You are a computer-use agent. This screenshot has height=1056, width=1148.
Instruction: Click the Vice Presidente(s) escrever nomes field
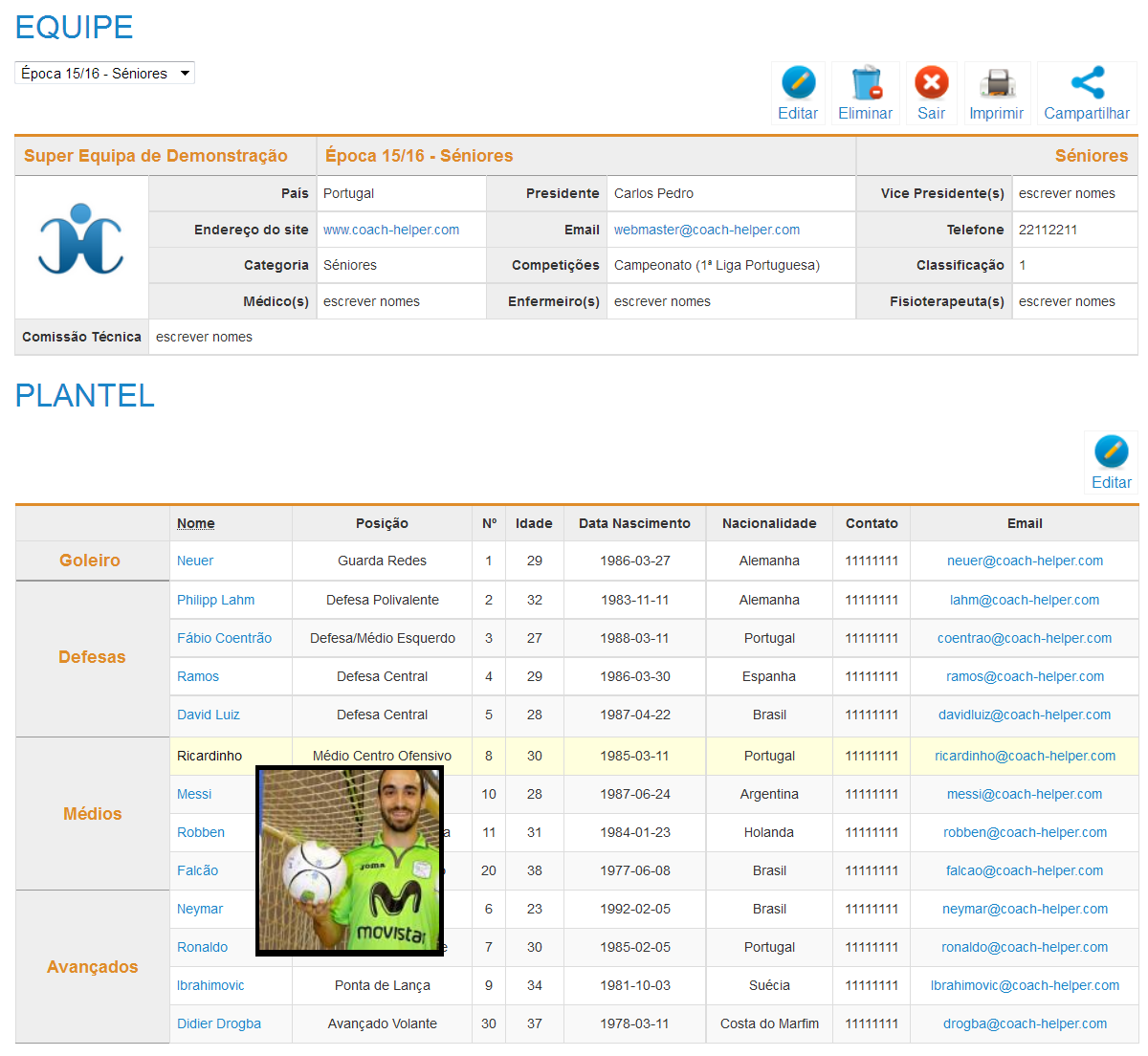[x=1067, y=193]
